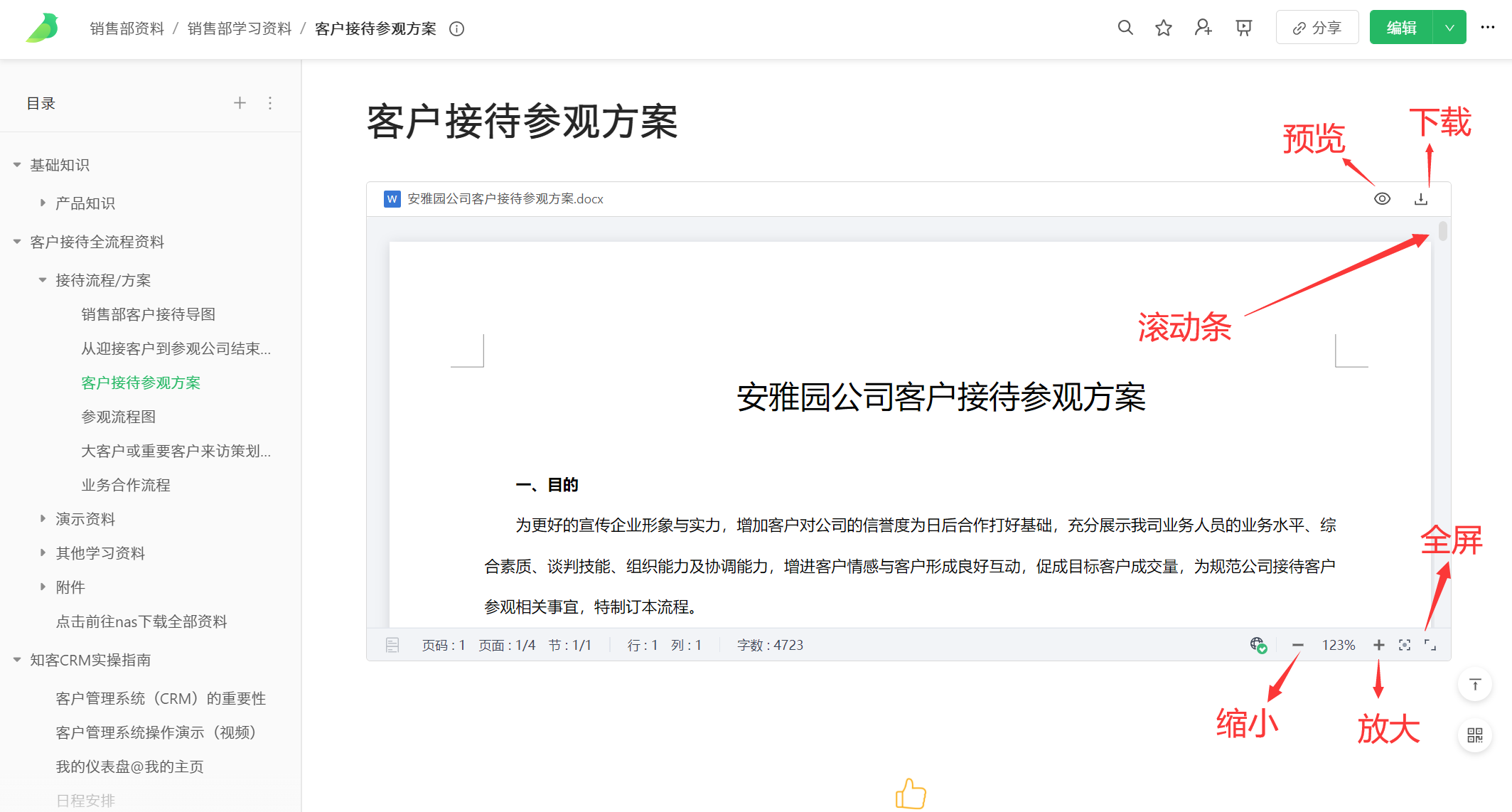1512x812 pixels.
Task: Navigate to 销售部学习资料 in the breadcrumb
Action: pos(239,28)
